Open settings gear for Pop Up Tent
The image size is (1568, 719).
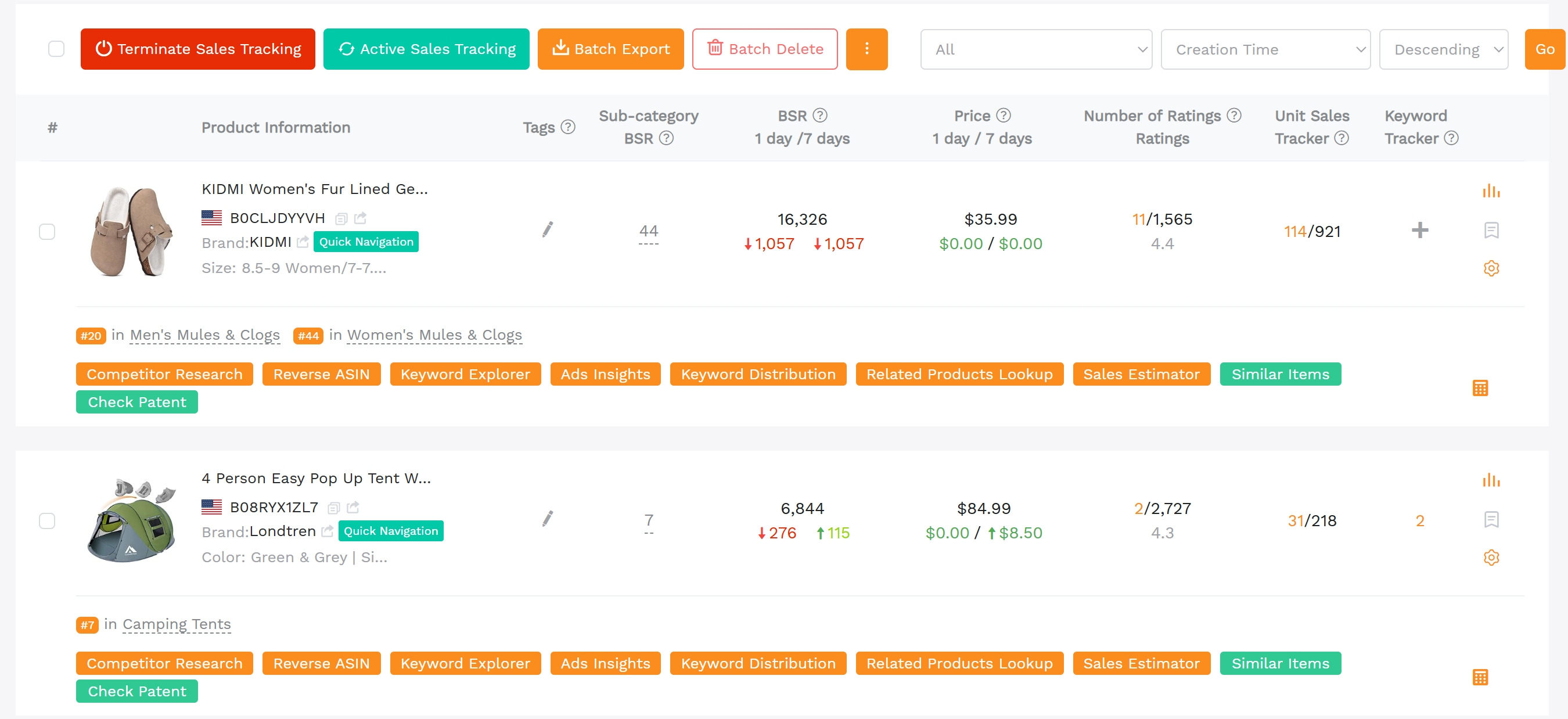point(1491,557)
